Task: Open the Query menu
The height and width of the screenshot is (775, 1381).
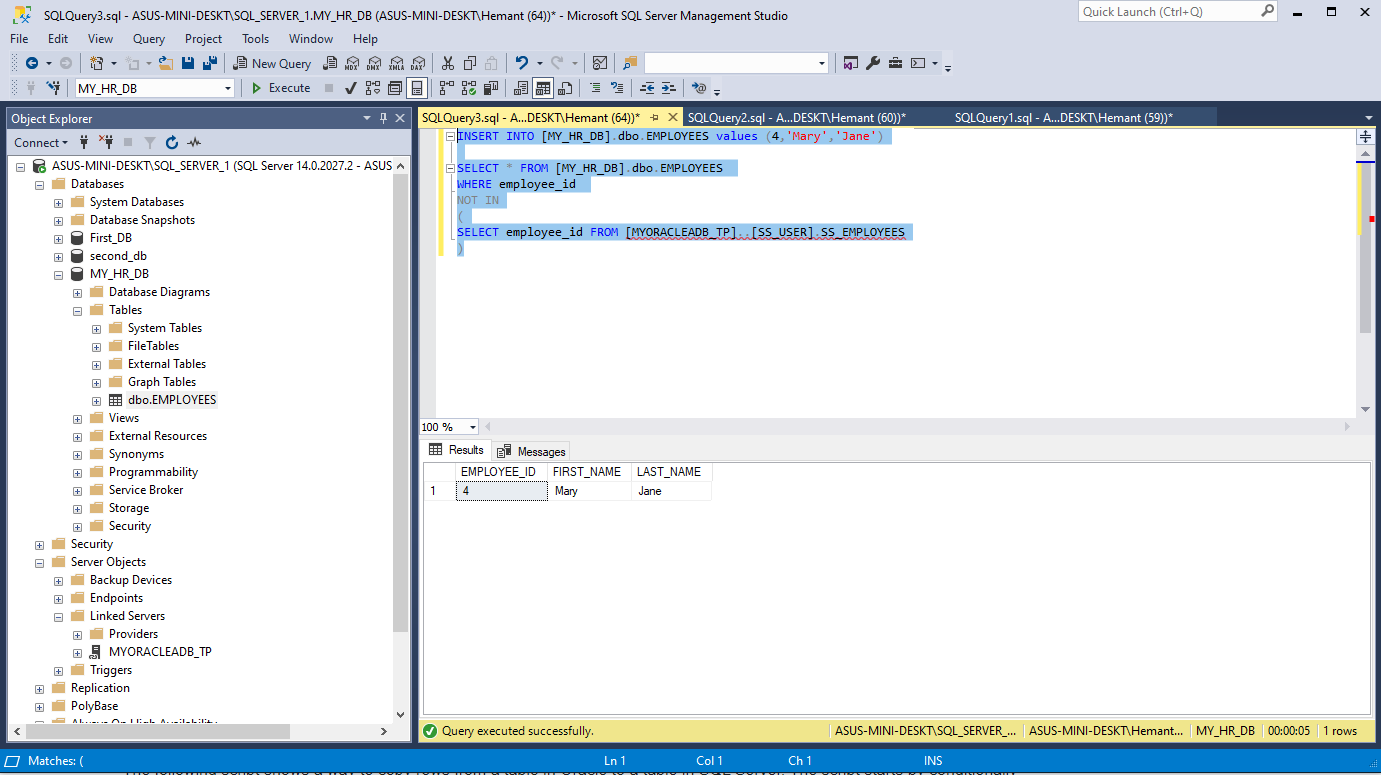Action: [x=149, y=39]
